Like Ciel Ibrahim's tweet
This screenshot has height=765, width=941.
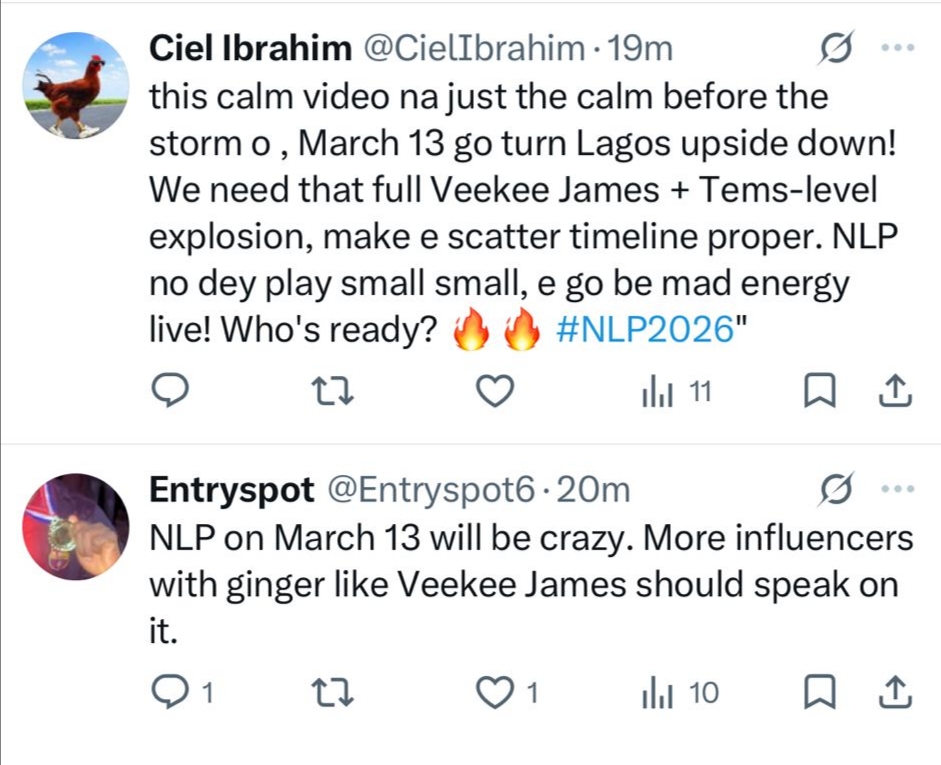[x=491, y=393]
